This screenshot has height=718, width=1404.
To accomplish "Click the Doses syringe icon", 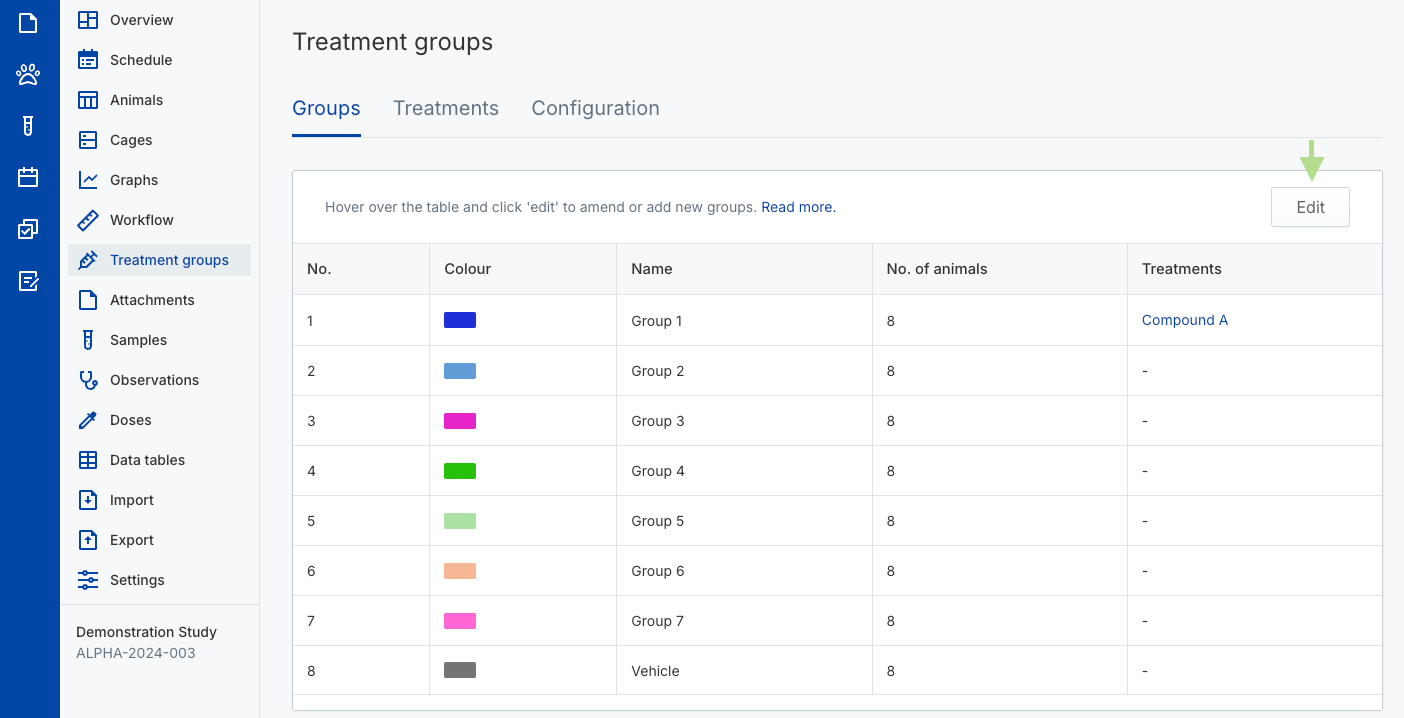I will 88,420.
